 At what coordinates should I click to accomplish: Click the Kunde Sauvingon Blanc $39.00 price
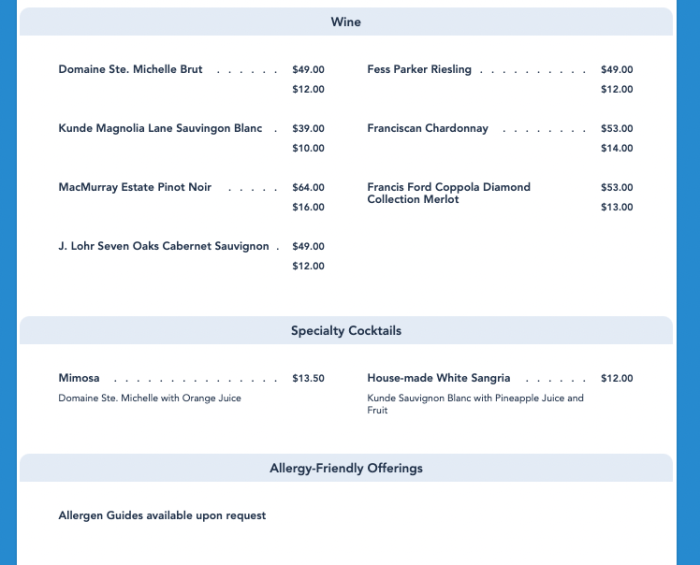point(308,129)
